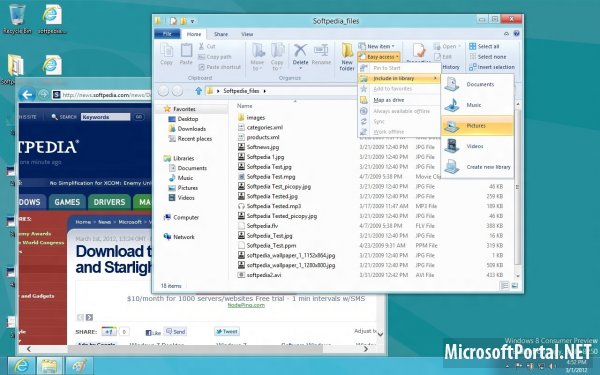The image size is (600, 375).
Task: Open Internet Explorer from taskbar
Action: tap(21, 366)
